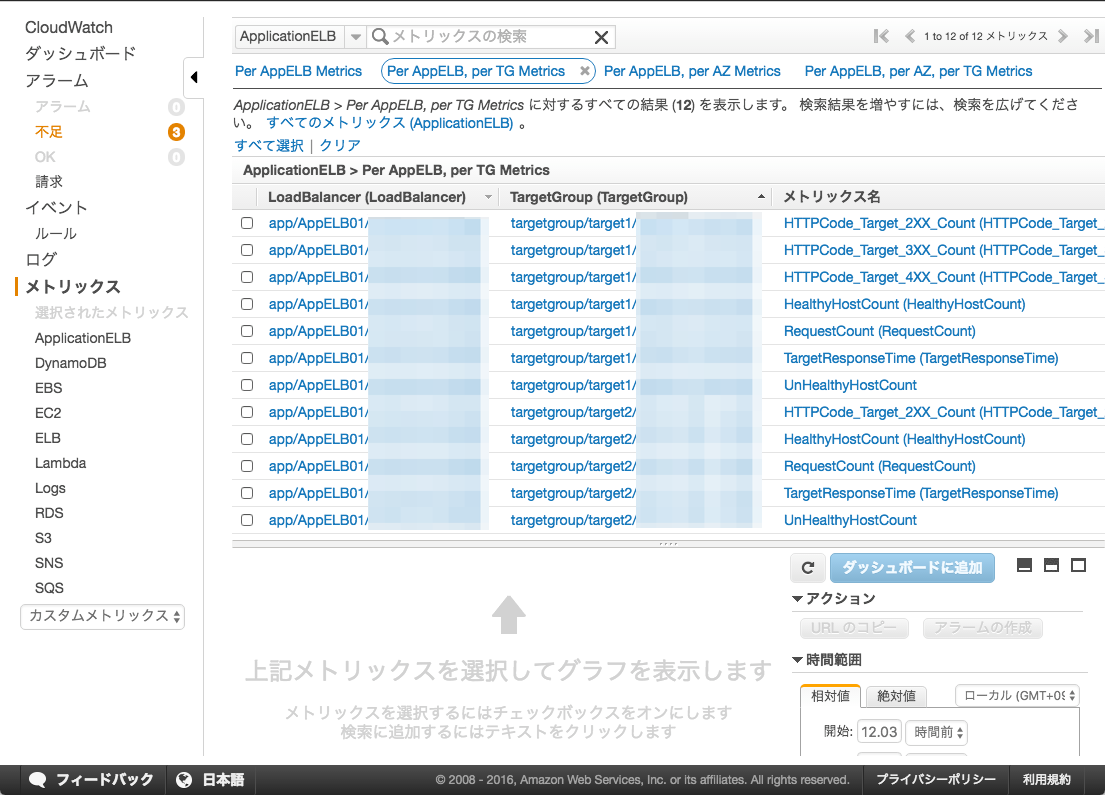Switch graph panel to split view
The height and width of the screenshot is (795, 1105).
[x=1051, y=565]
